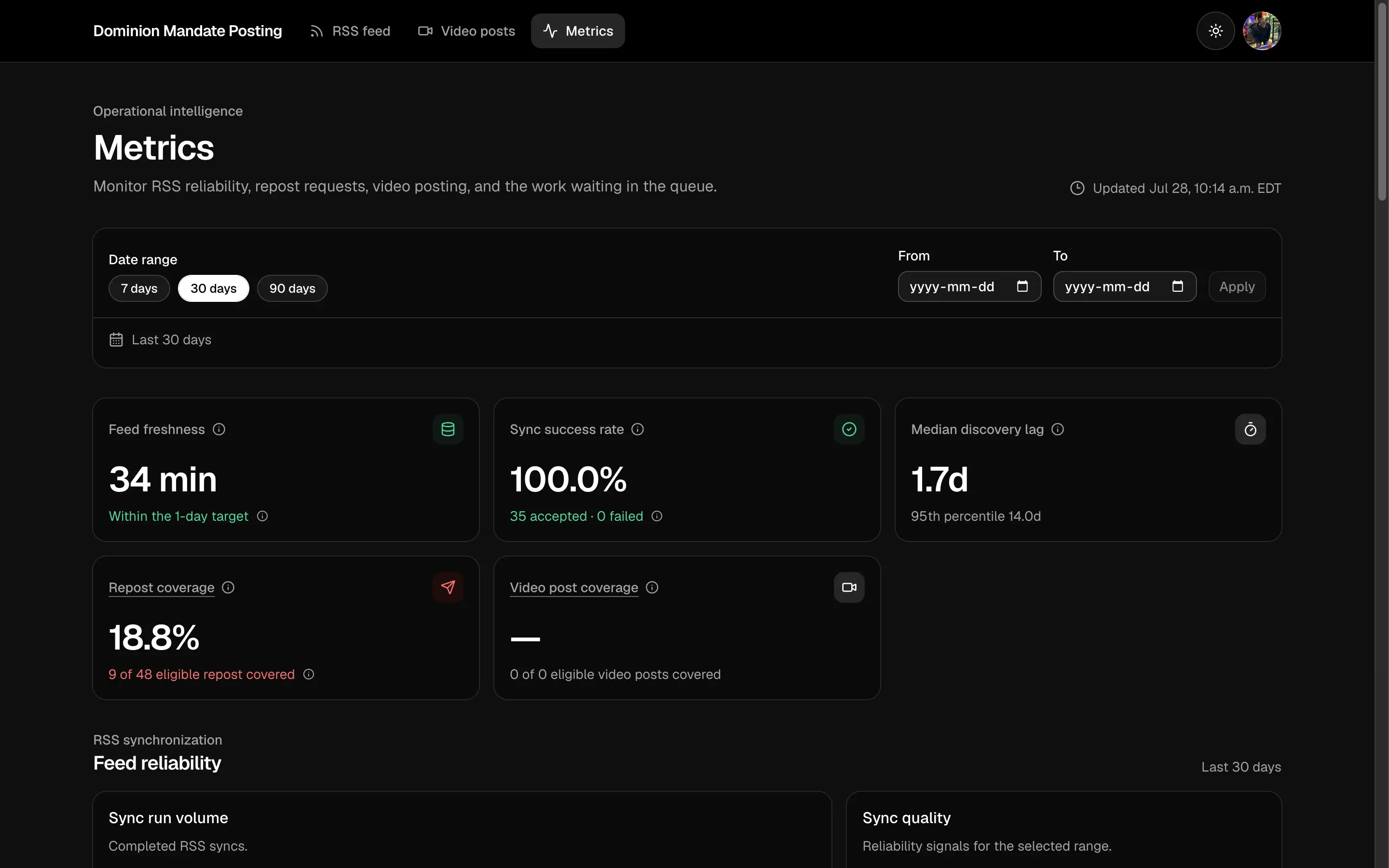Click the Repost coverage paper plane icon
Viewport: 1389px width, 868px height.
[448, 587]
